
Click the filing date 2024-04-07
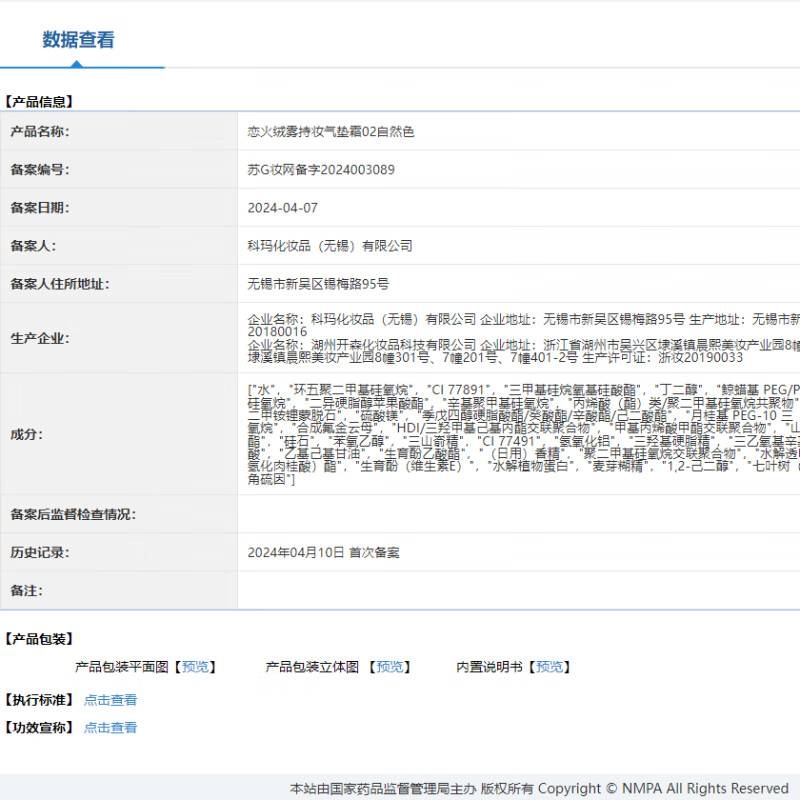[282, 208]
